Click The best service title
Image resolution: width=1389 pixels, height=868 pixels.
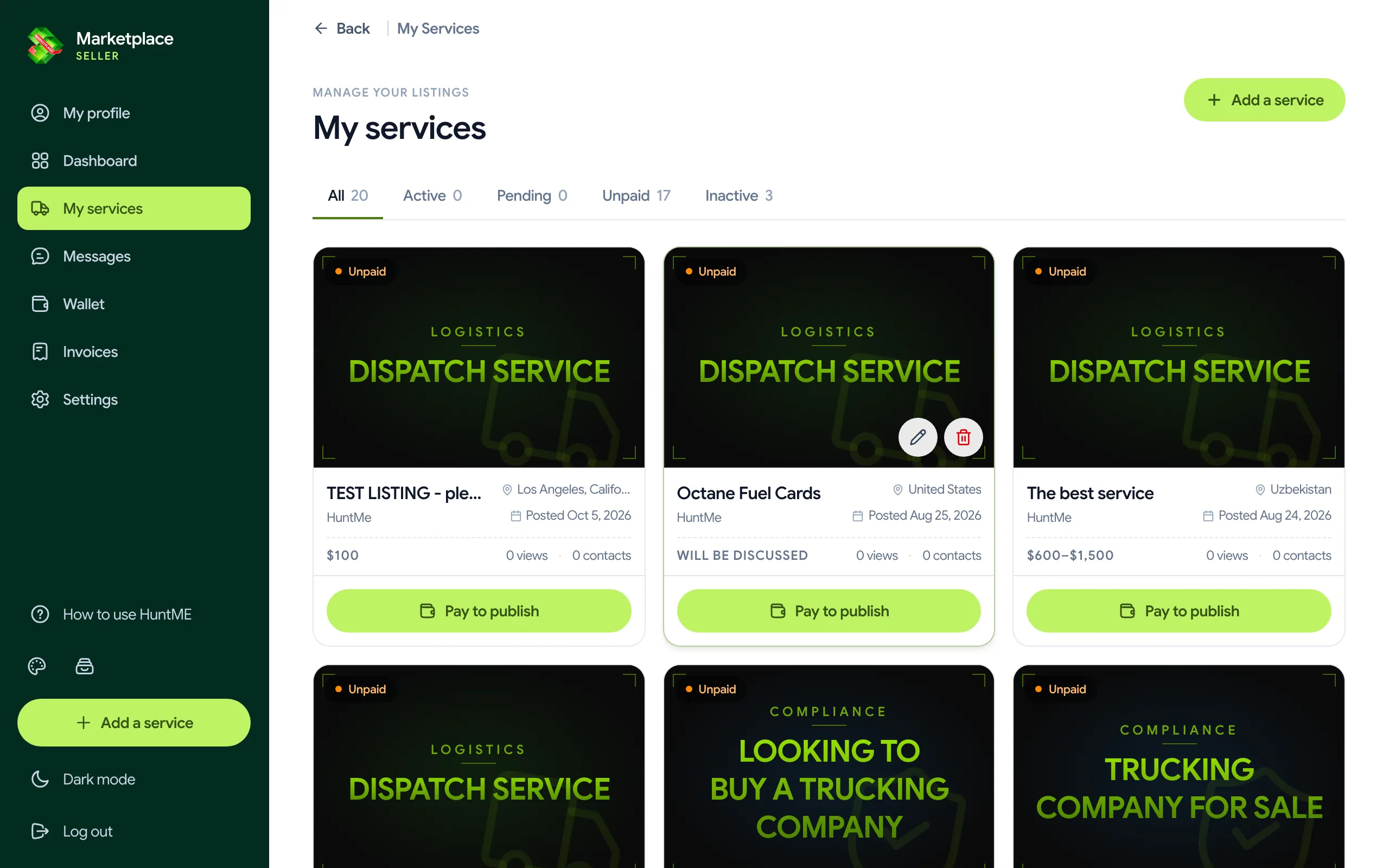[x=1090, y=493]
